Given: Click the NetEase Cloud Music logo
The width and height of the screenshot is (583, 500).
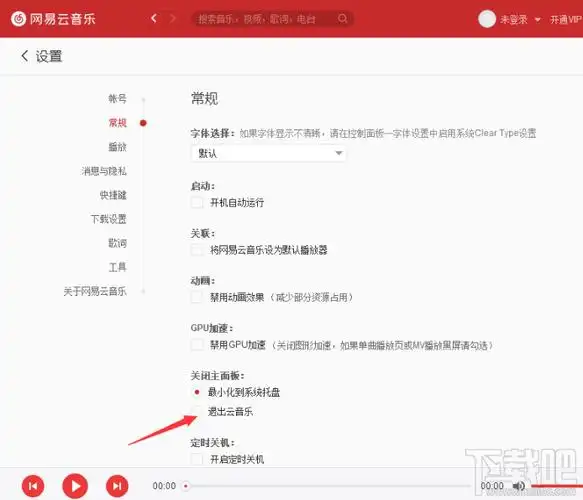Looking at the screenshot, I should [x=53, y=19].
